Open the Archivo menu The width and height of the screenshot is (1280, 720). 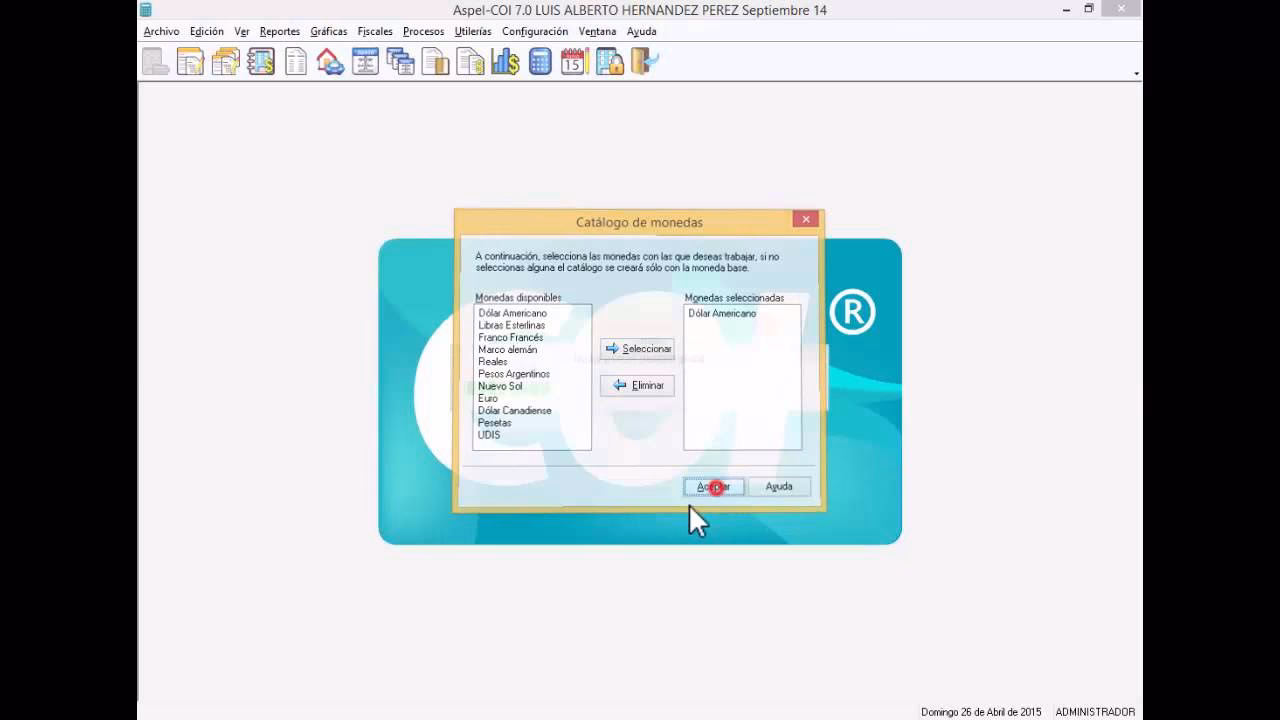161,32
